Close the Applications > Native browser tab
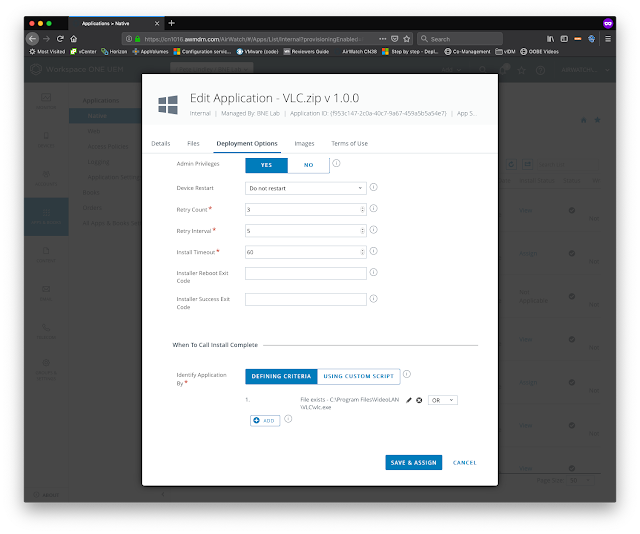 157,24
